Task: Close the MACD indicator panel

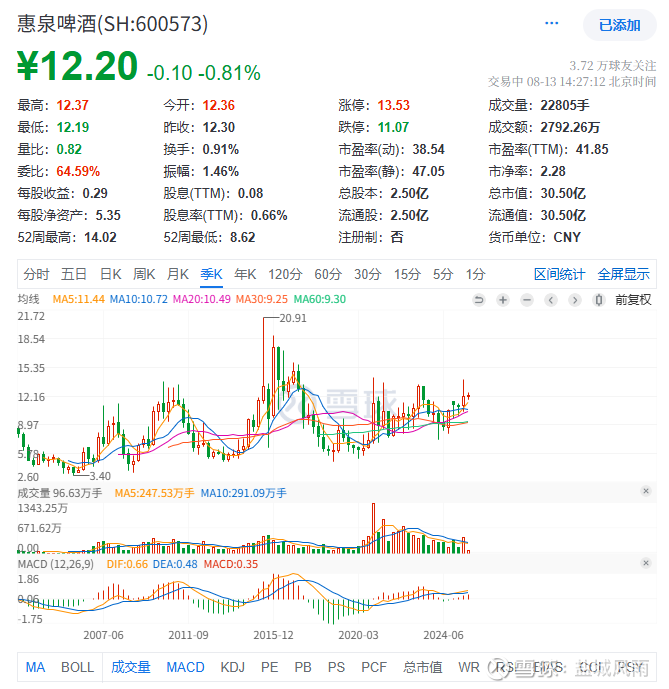Action: 646,563
